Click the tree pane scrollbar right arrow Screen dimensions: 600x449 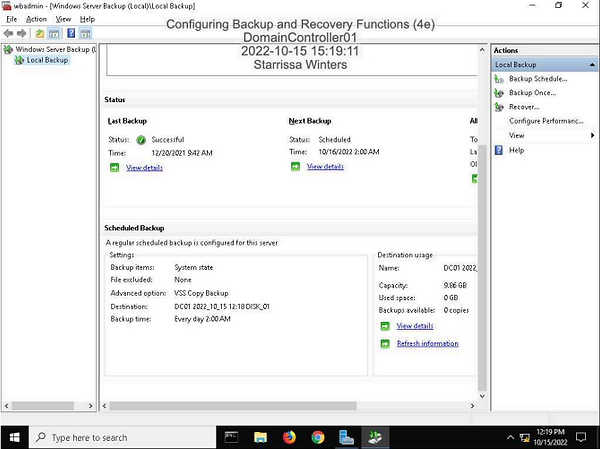91,406
